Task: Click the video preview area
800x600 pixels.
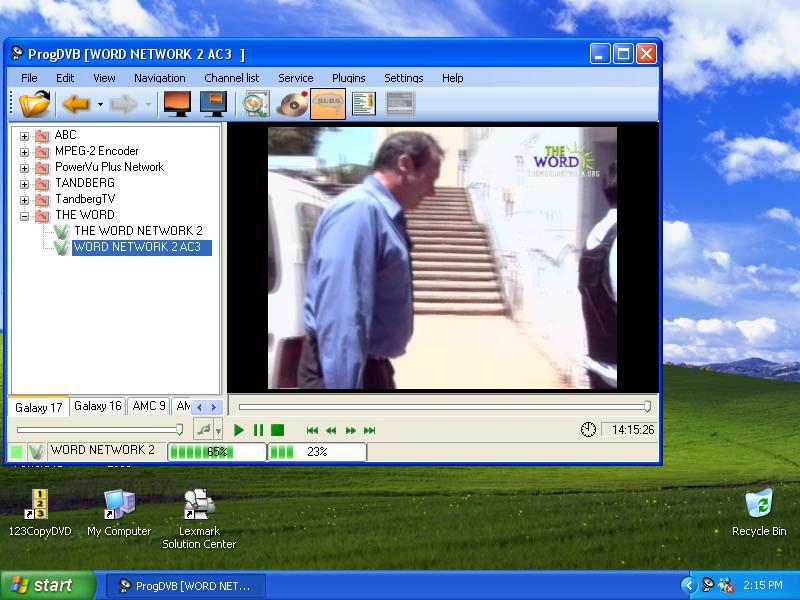Action: coord(442,258)
